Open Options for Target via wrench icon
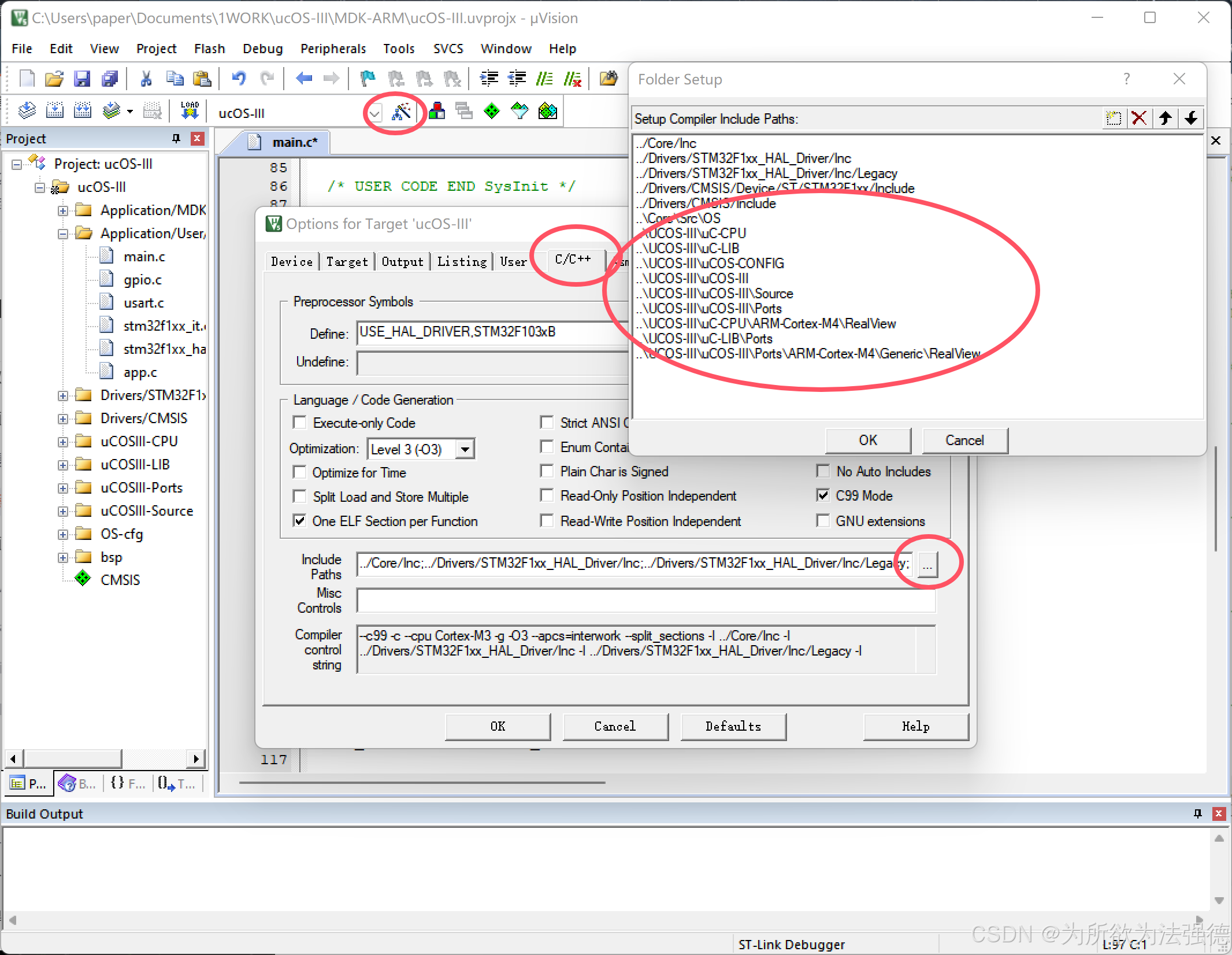 pyautogui.click(x=403, y=112)
